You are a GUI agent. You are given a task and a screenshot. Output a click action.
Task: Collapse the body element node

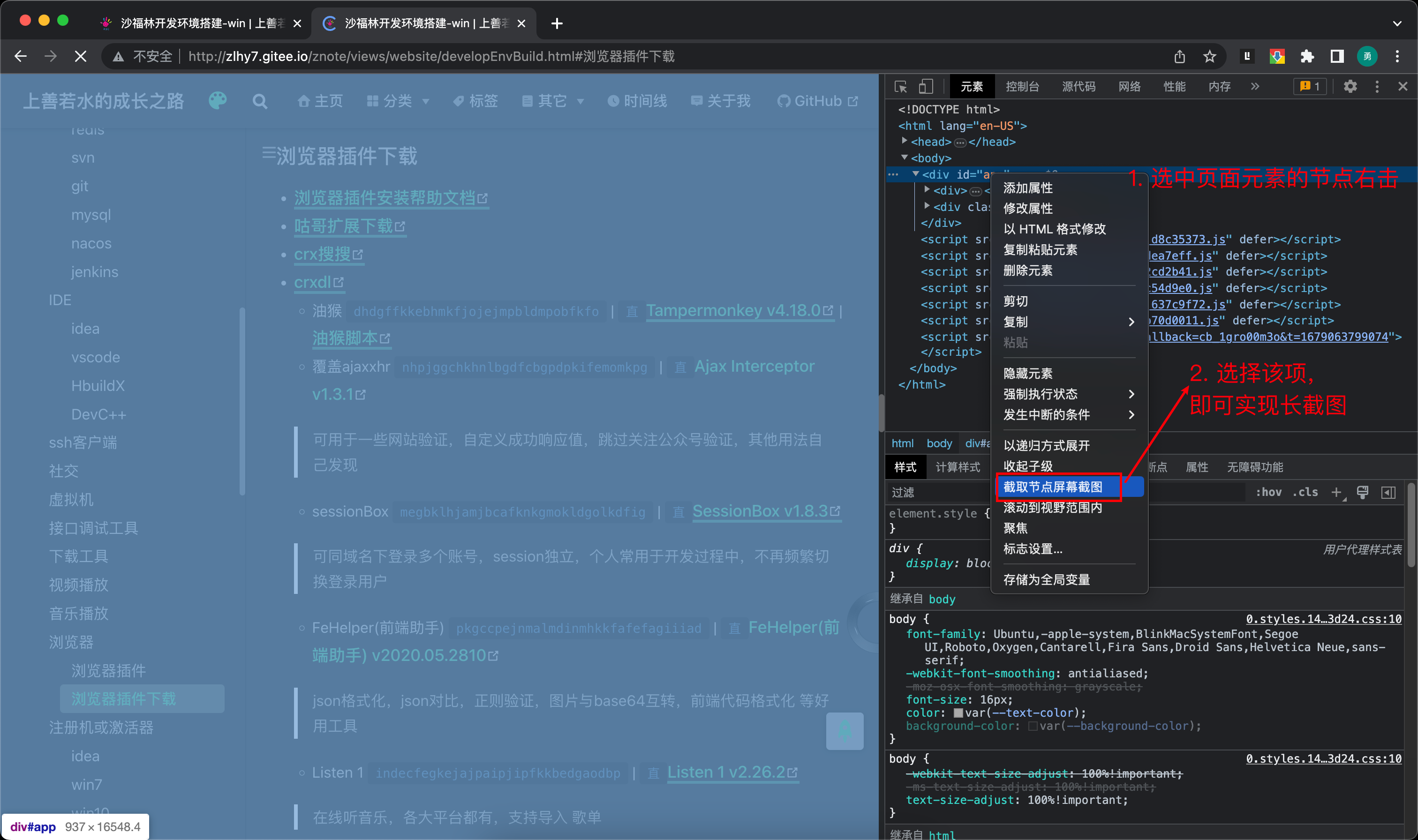(x=905, y=157)
